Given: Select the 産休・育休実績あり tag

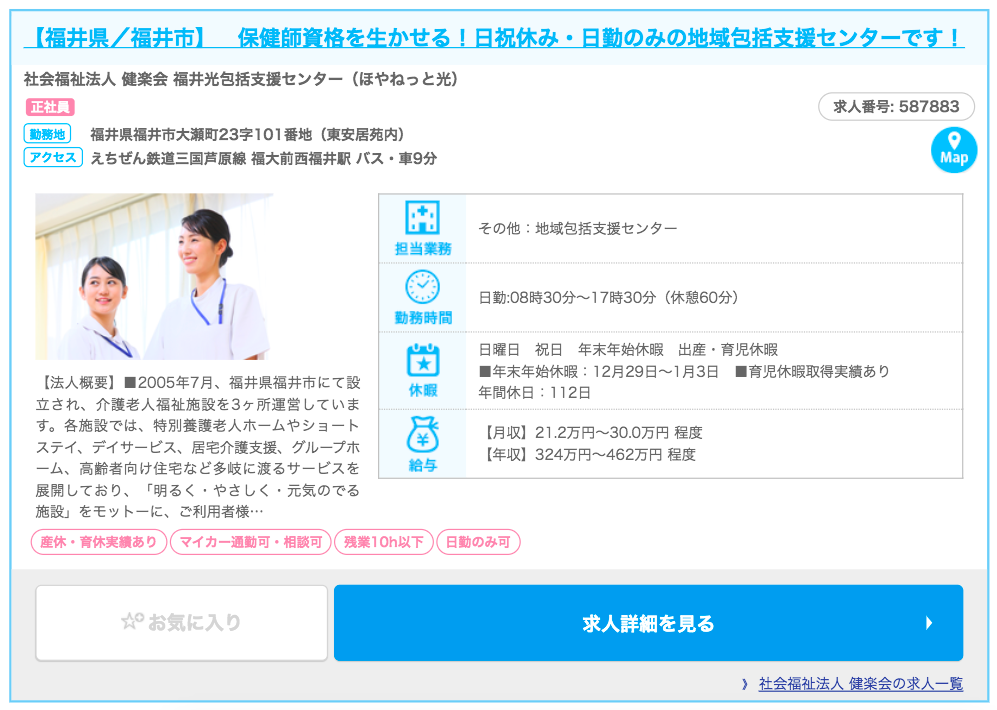Looking at the screenshot, I should pyautogui.click(x=98, y=542).
